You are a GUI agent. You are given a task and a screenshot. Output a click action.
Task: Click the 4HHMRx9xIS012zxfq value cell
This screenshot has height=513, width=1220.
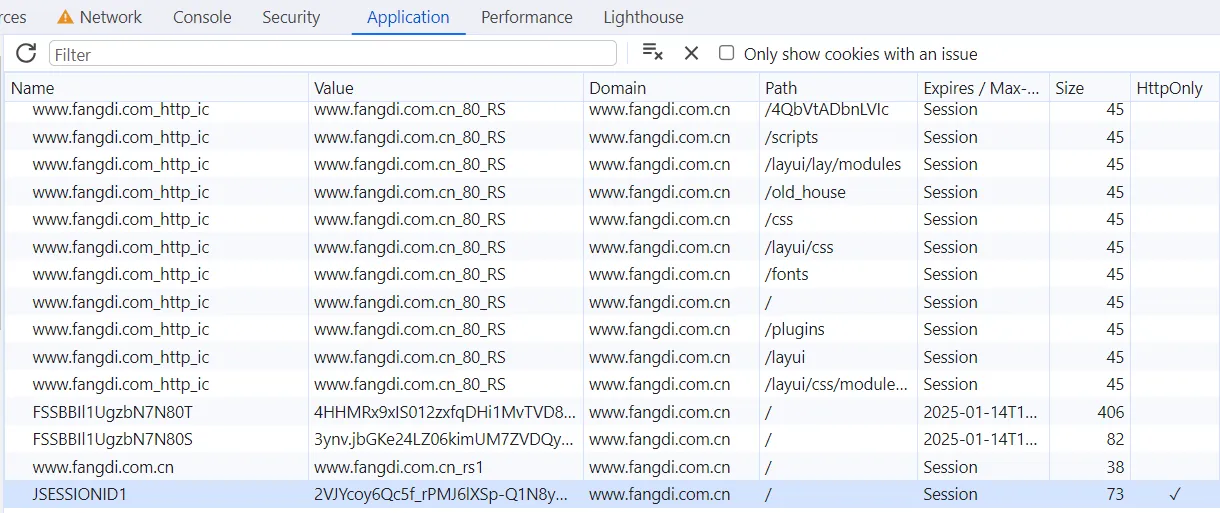pyautogui.click(x=445, y=412)
